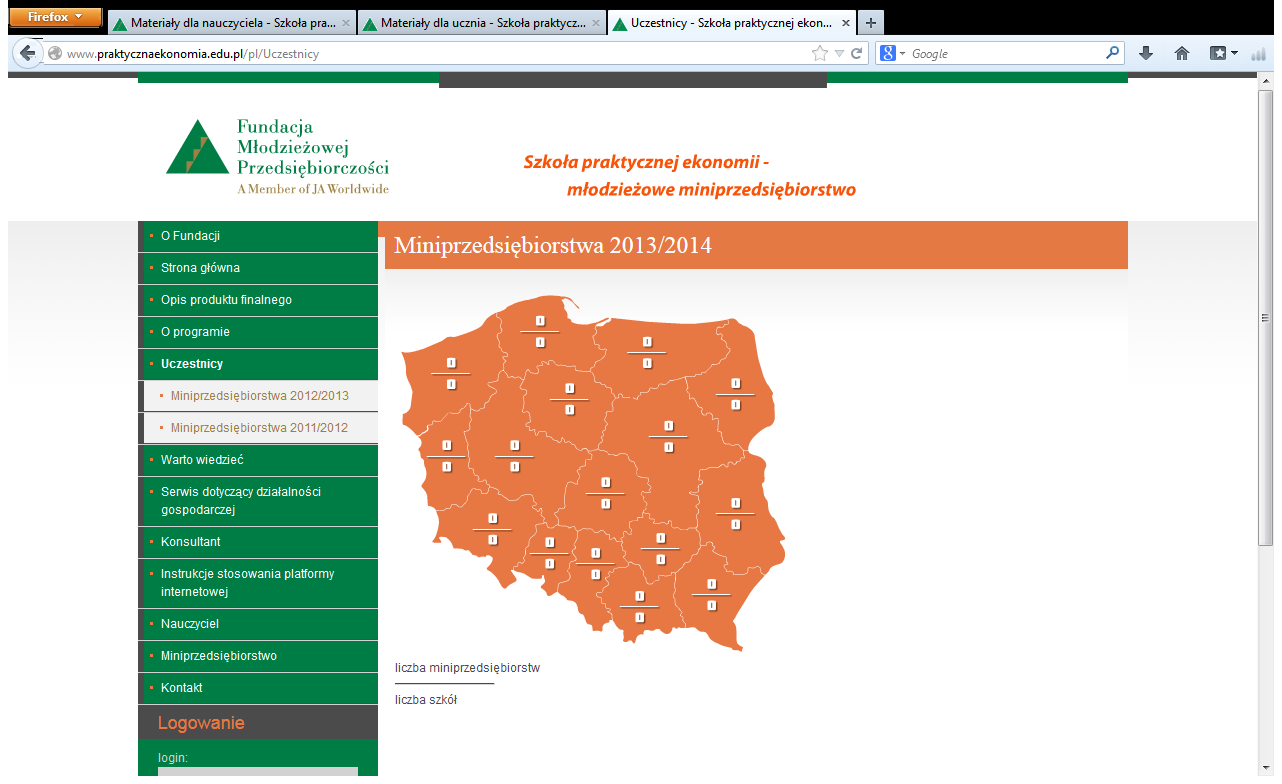Open Serwis dotyczący działalności gospodarczej
This screenshot has height=784, width=1282.
point(258,501)
